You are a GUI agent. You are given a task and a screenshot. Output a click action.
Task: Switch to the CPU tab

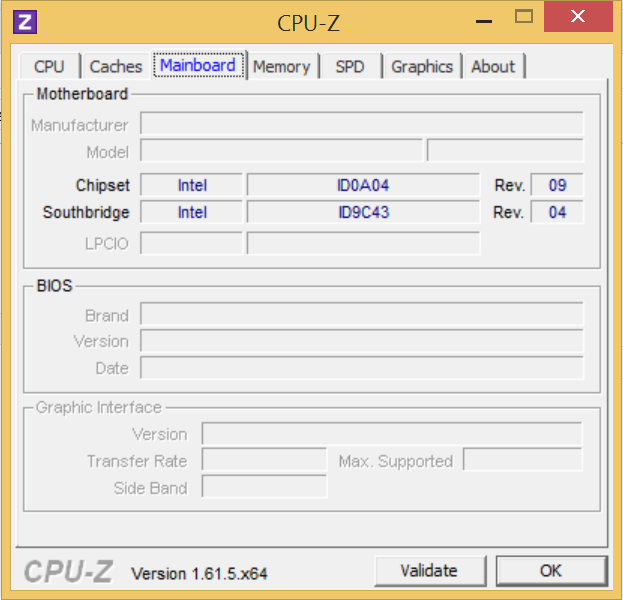click(x=49, y=66)
